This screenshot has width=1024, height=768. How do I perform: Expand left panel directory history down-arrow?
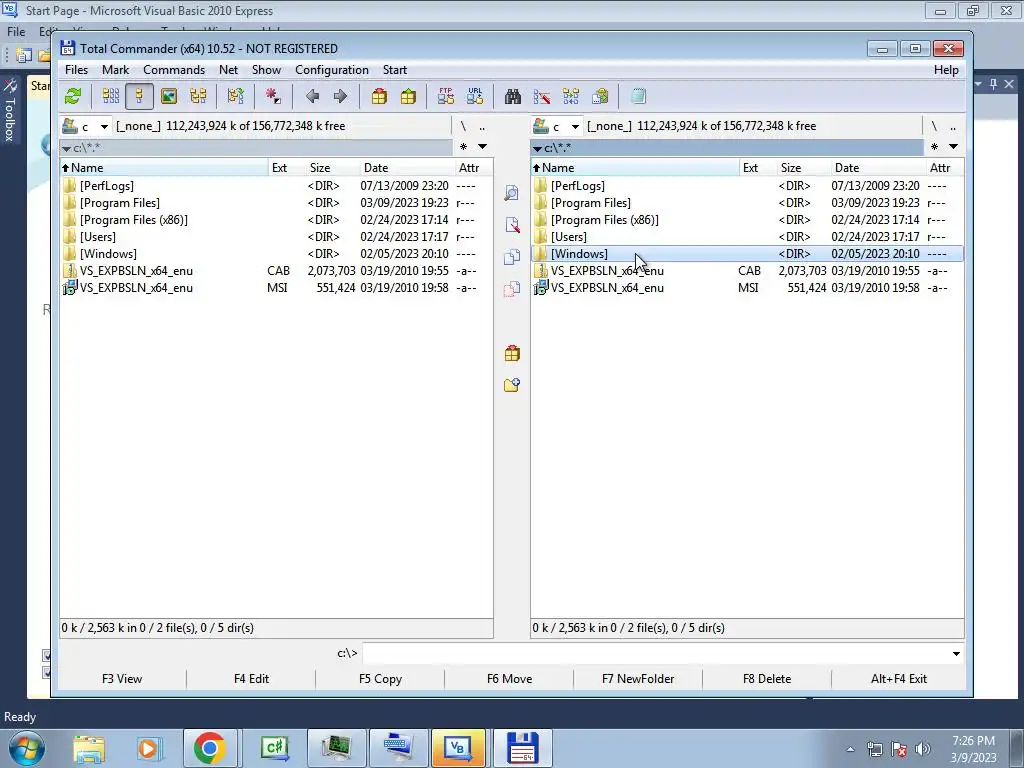[x=482, y=147]
